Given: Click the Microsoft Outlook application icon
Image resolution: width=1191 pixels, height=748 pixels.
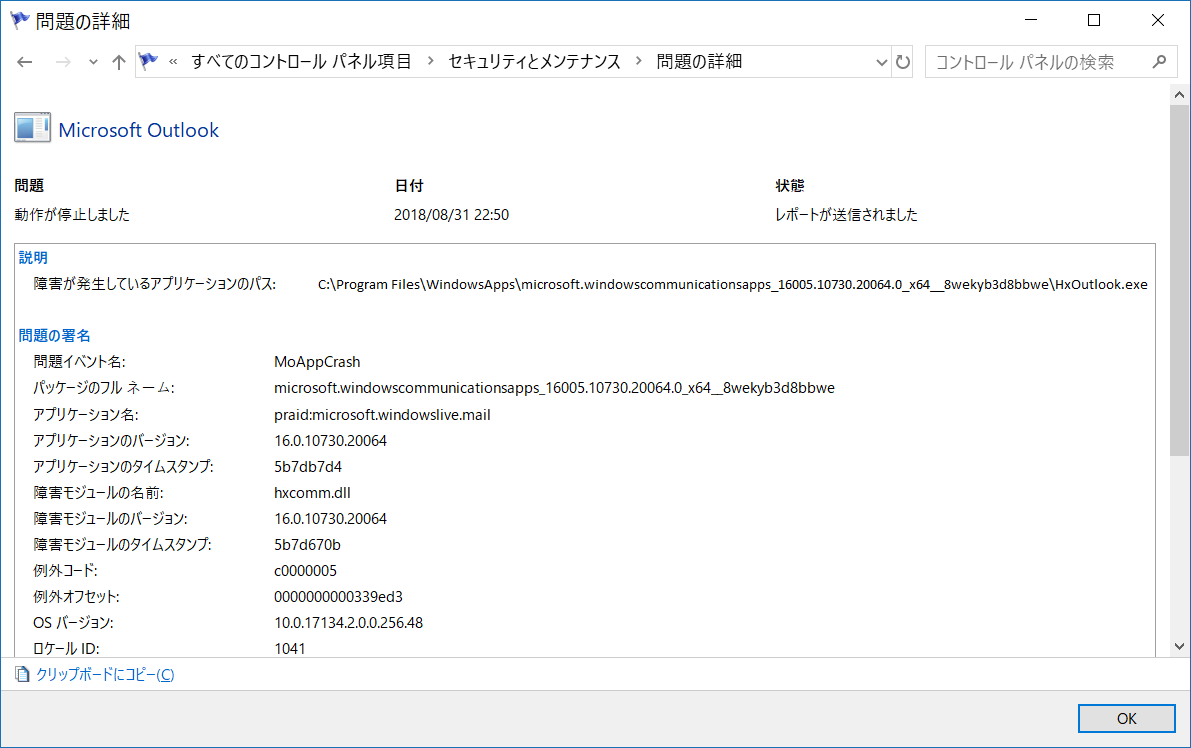Looking at the screenshot, I should click(32, 128).
